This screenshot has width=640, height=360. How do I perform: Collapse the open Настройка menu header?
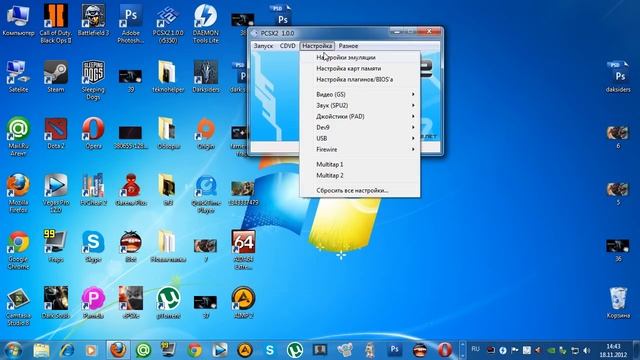[317, 46]
